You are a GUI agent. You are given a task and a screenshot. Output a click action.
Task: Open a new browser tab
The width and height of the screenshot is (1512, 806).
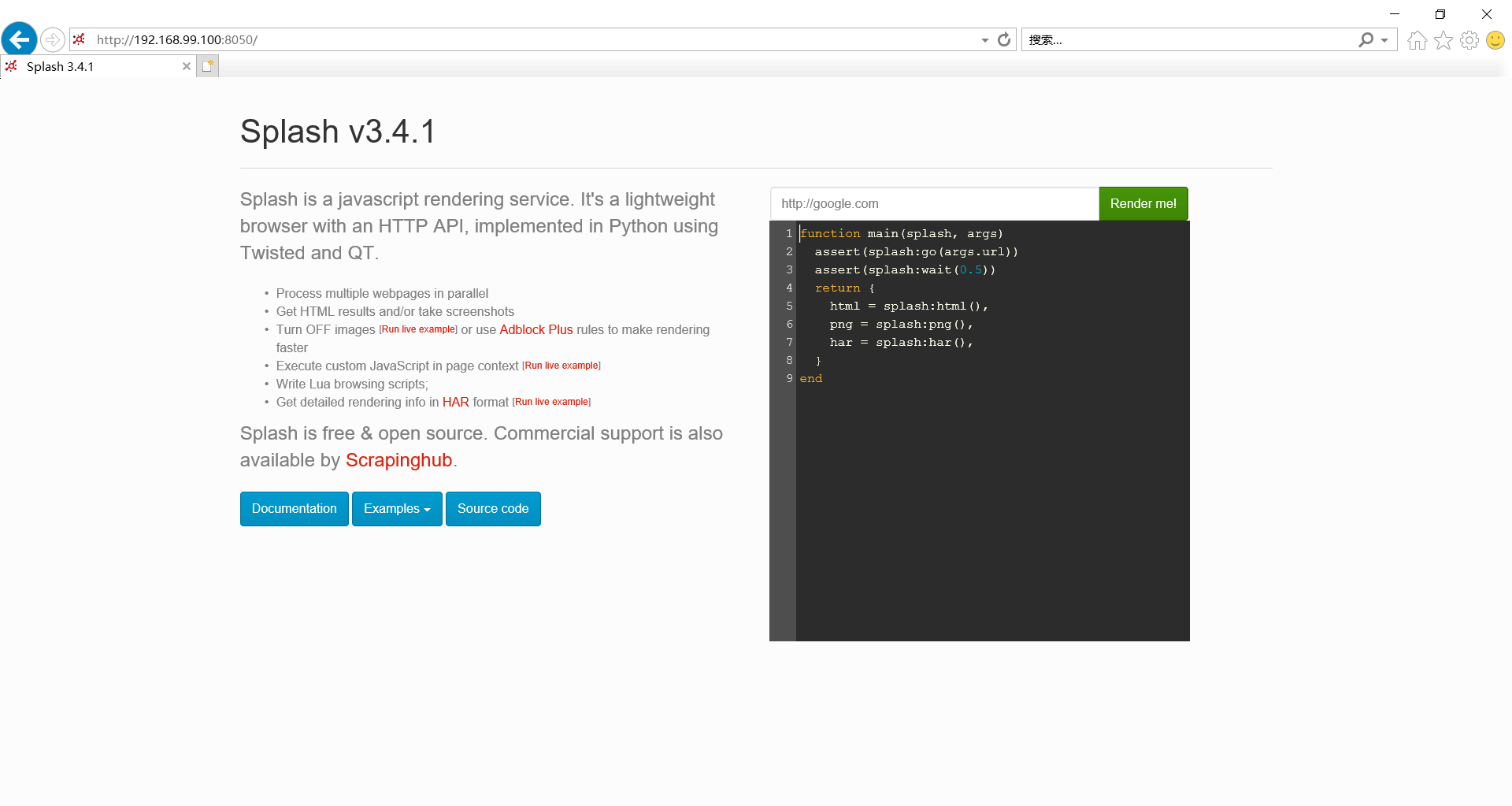point(207,65)
